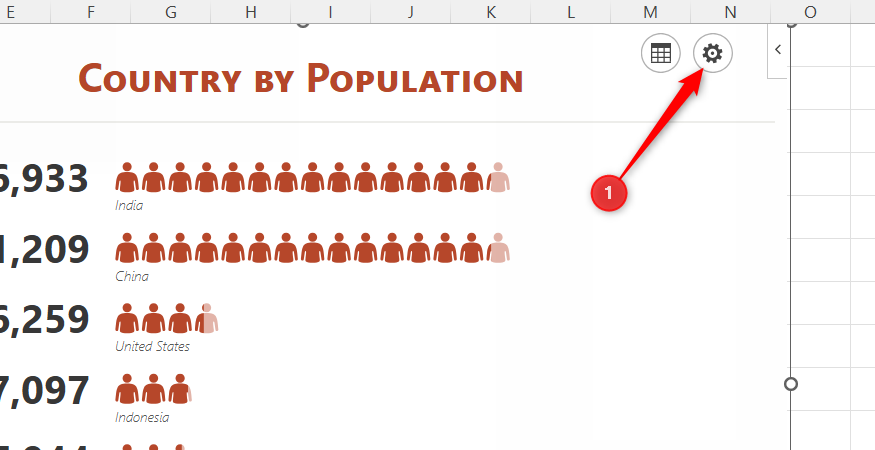Click the Indonesia label
Image resolution: width=875 pixels, height=450 pixels.
[142, 417]
